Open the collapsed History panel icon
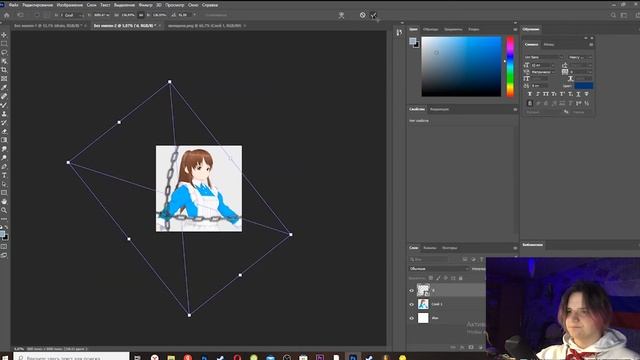Viewport: 640px width, 360px height. (x=399, y=33)
